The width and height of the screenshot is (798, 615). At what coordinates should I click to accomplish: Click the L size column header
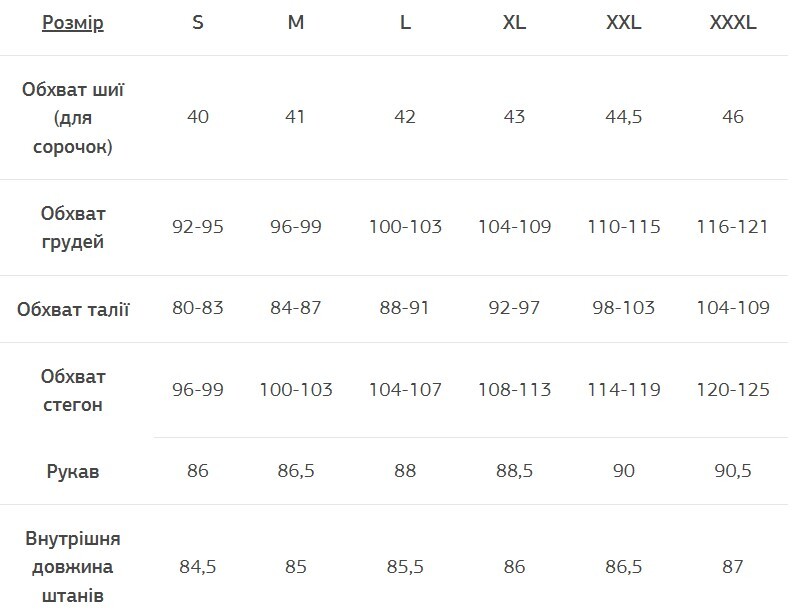coord(405,23)
